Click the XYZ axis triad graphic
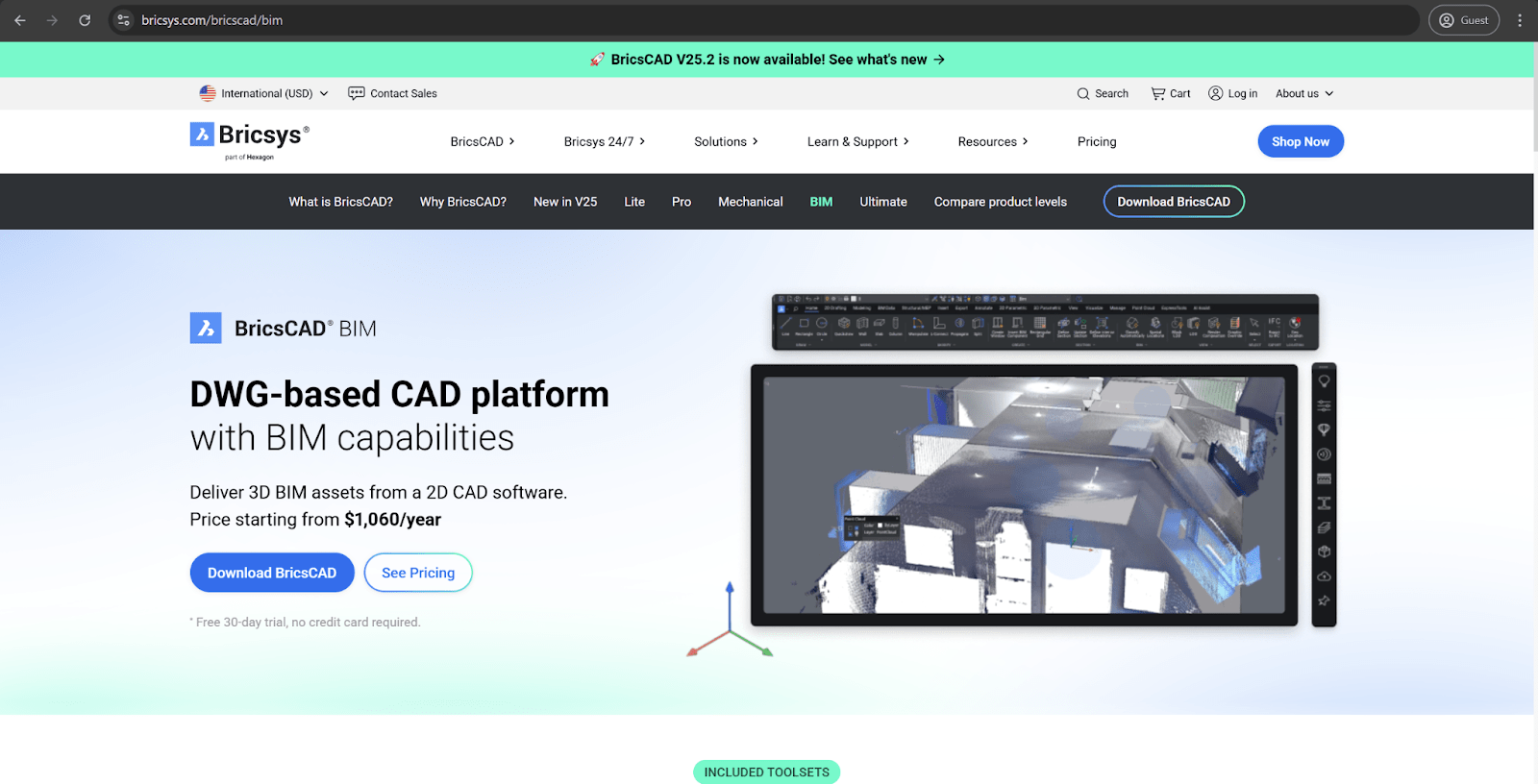The image size is (1538, 784). [x=730, y=620]
